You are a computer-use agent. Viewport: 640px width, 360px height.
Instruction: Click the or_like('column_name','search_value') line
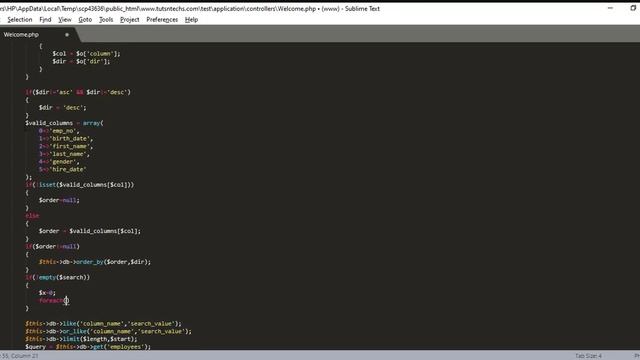click(x=108, y=331)
